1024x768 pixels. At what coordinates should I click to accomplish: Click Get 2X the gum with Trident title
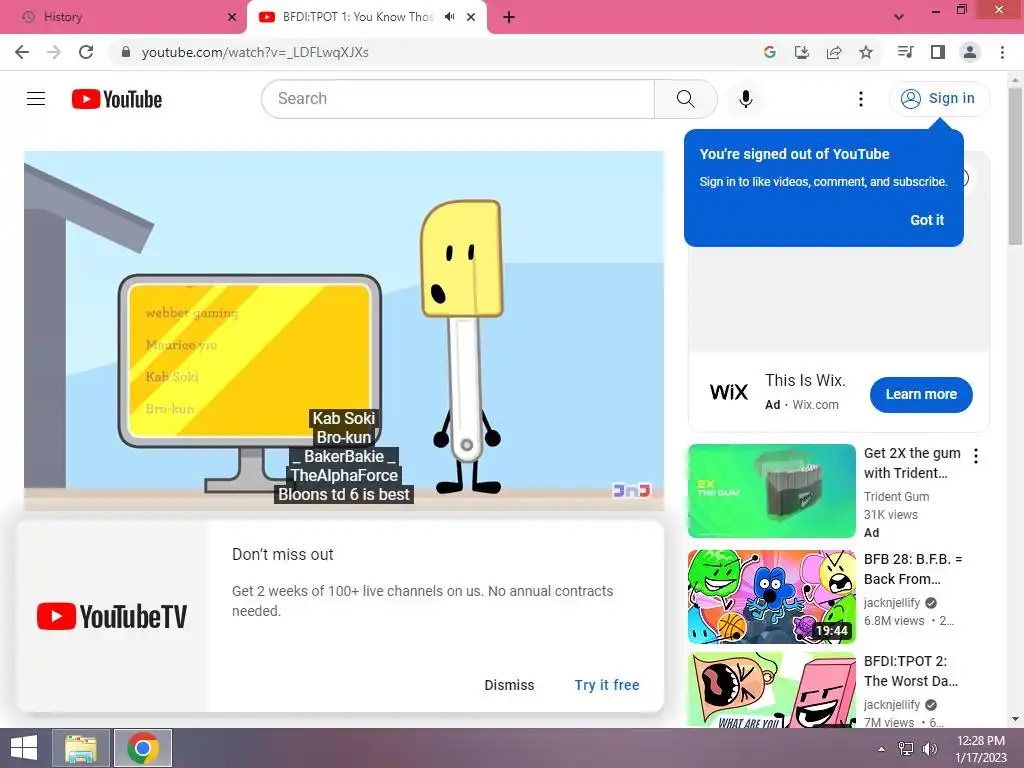(x=912, y=463)
